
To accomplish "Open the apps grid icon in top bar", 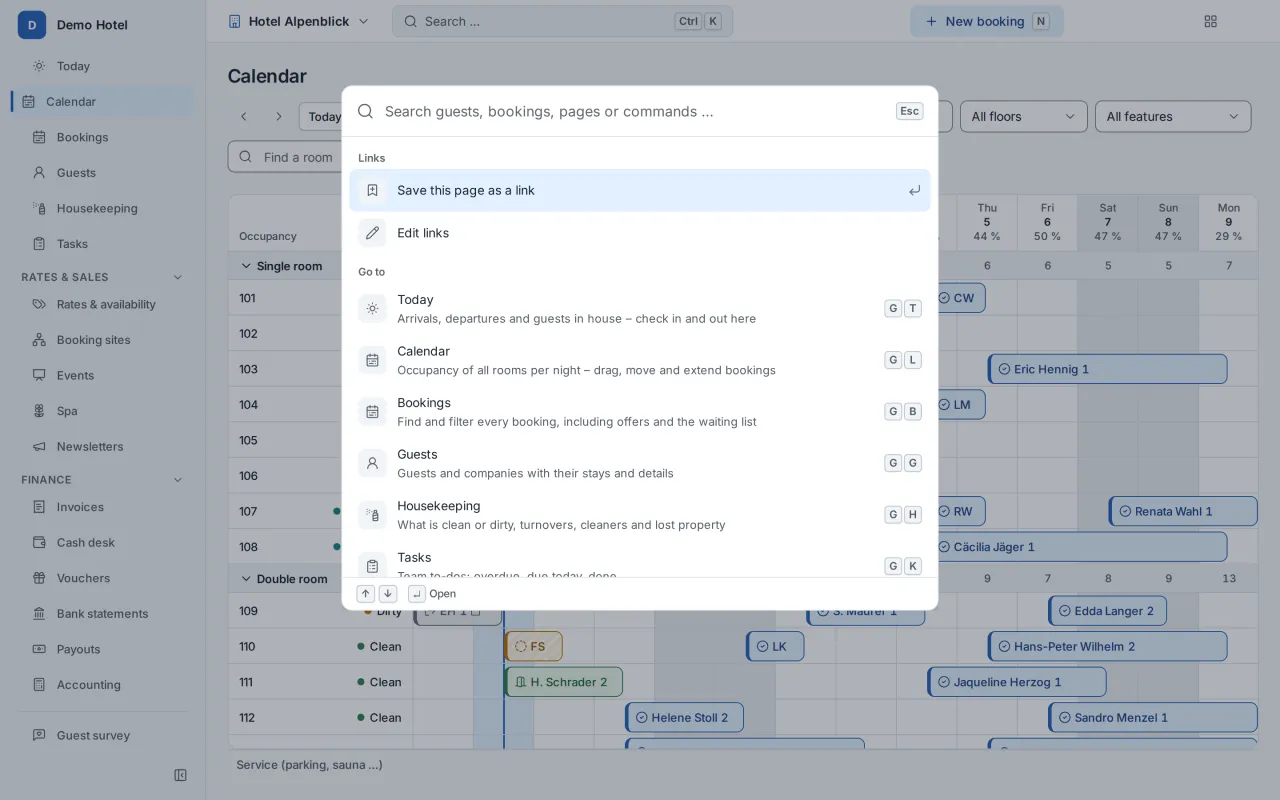I will [x=1211, y=21].
